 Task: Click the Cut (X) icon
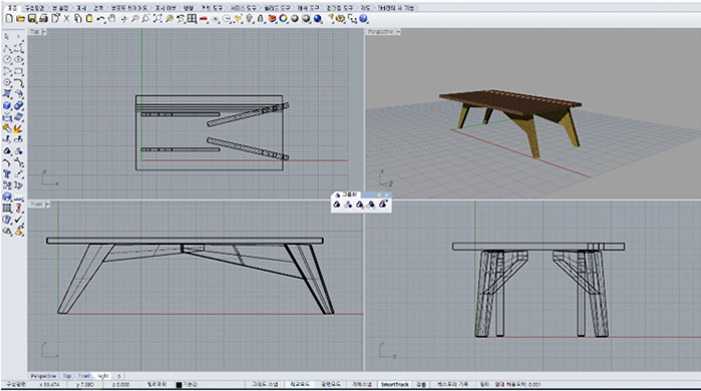67,18
